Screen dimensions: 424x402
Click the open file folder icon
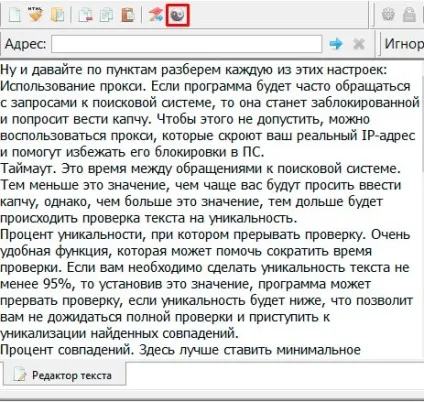[x=57, y=15]
